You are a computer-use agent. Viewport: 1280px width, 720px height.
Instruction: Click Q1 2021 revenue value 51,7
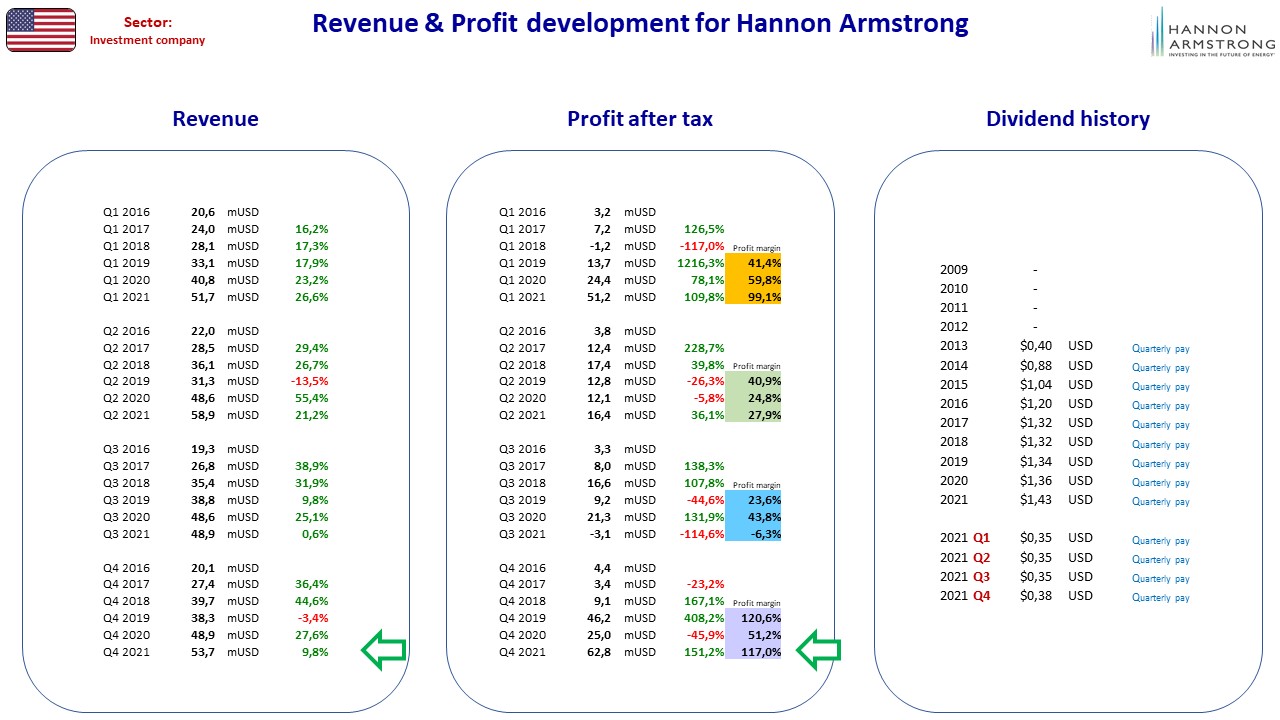pos(203,297)
